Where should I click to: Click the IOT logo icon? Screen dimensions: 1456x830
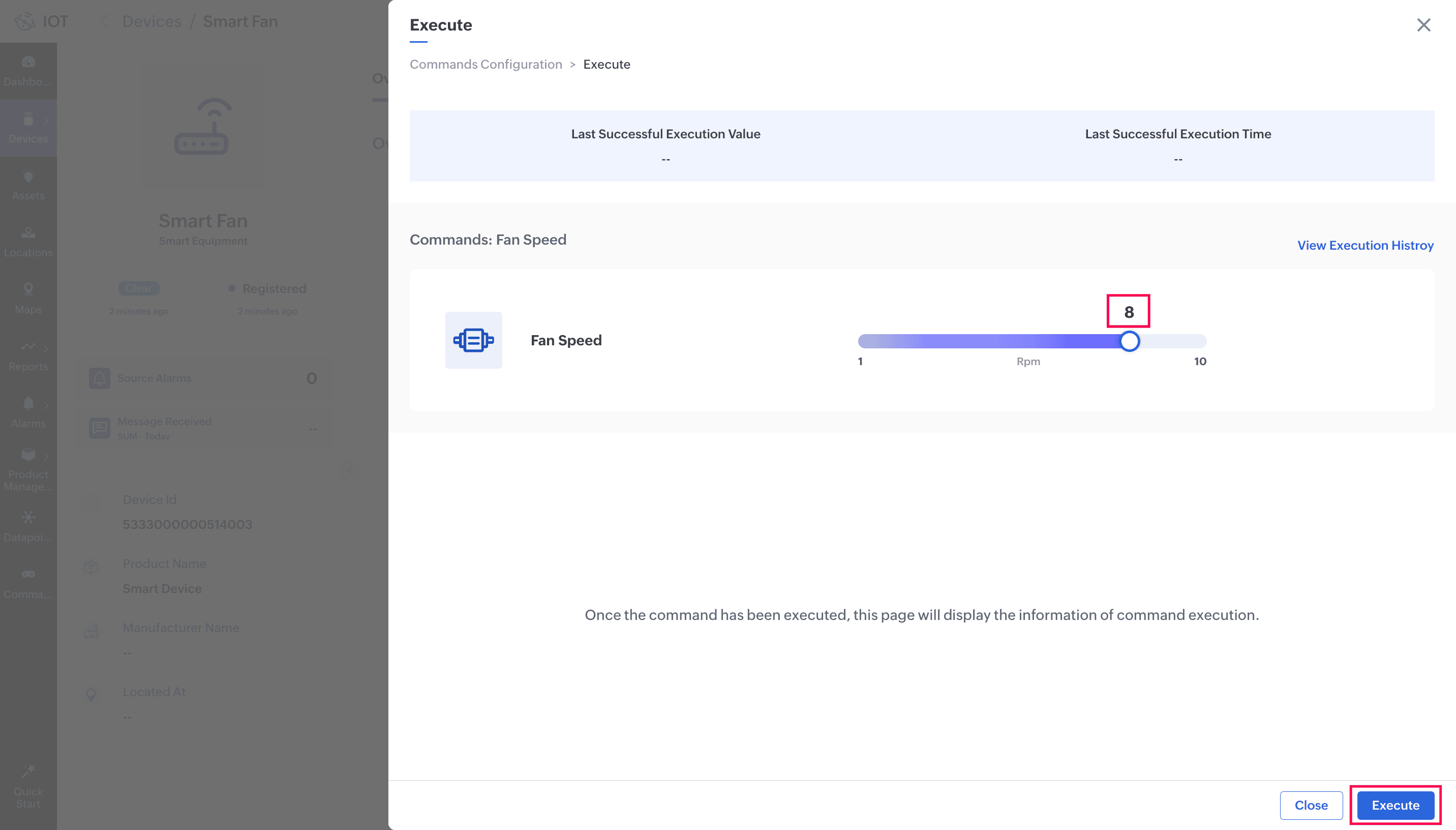(x=25, y=22)
